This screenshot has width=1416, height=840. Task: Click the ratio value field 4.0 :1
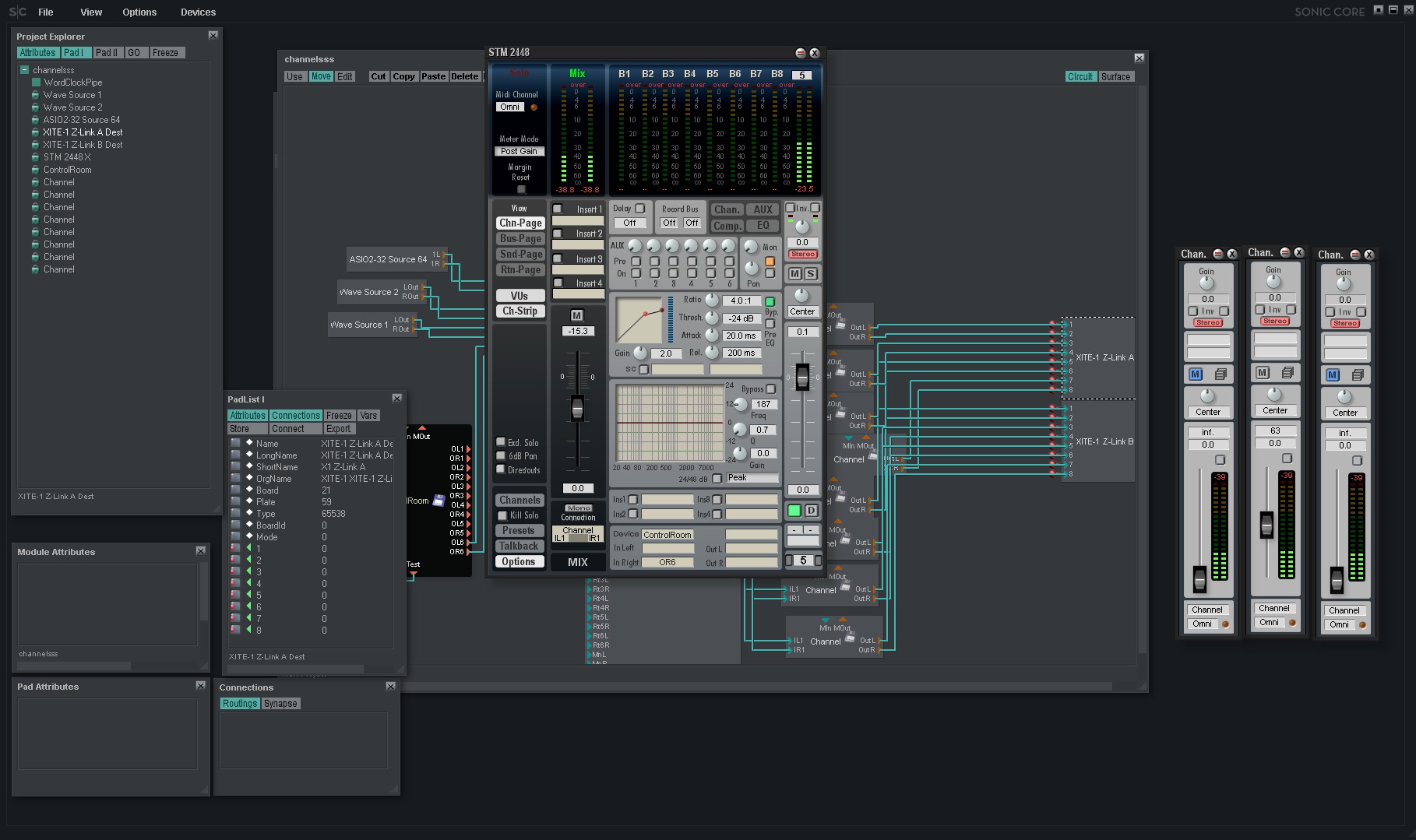pyautogui.click(x=741, y=301)
